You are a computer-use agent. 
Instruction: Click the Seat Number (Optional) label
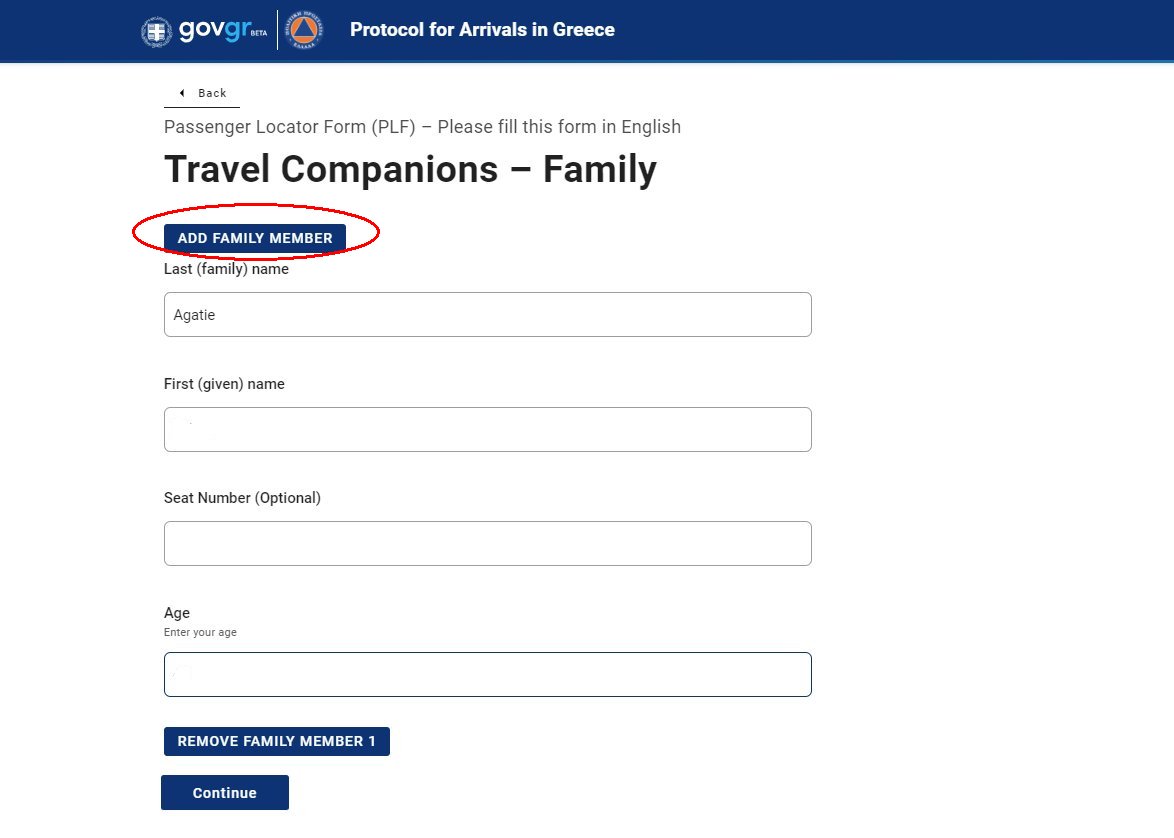click(242, 498)
